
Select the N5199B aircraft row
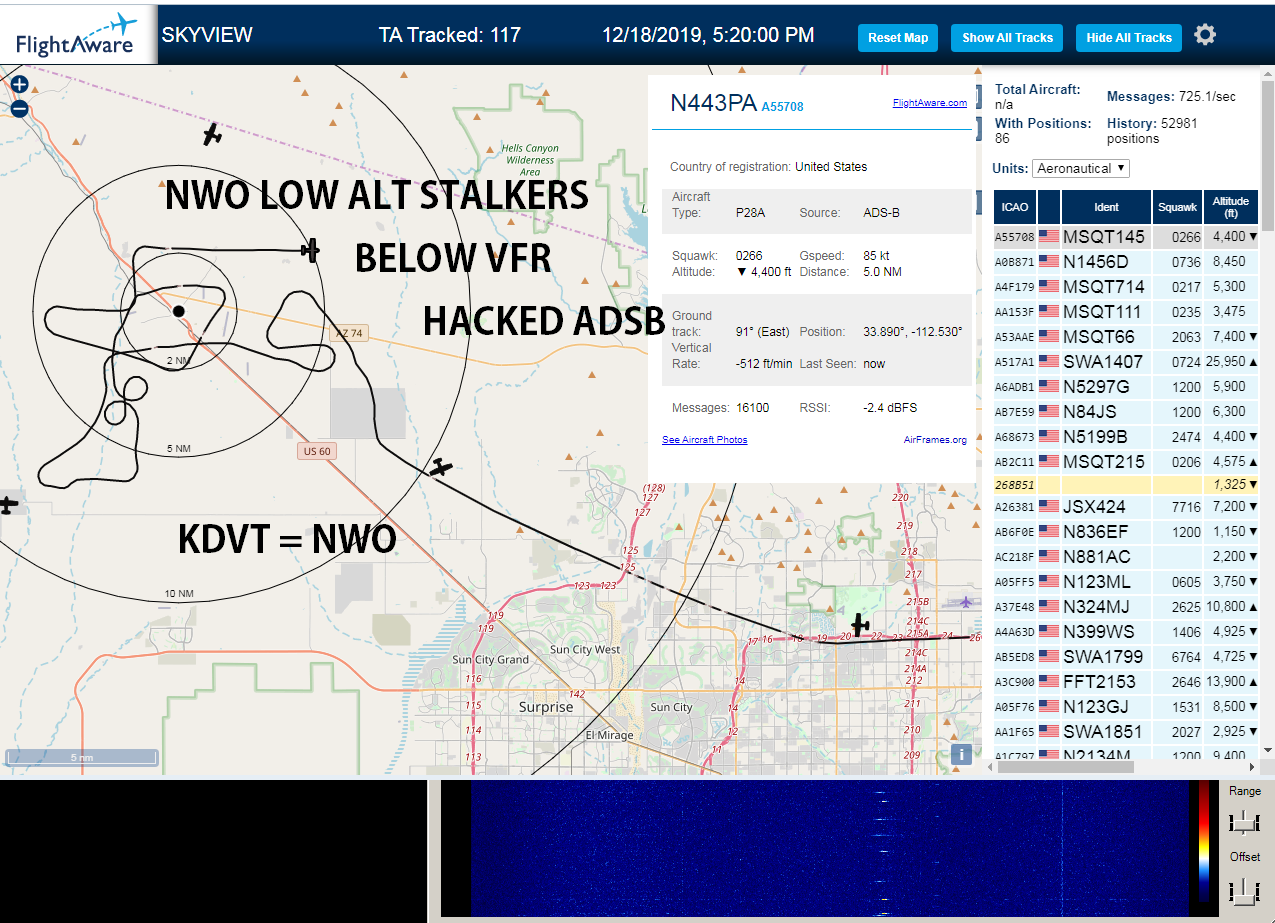tap(1126, 437)
